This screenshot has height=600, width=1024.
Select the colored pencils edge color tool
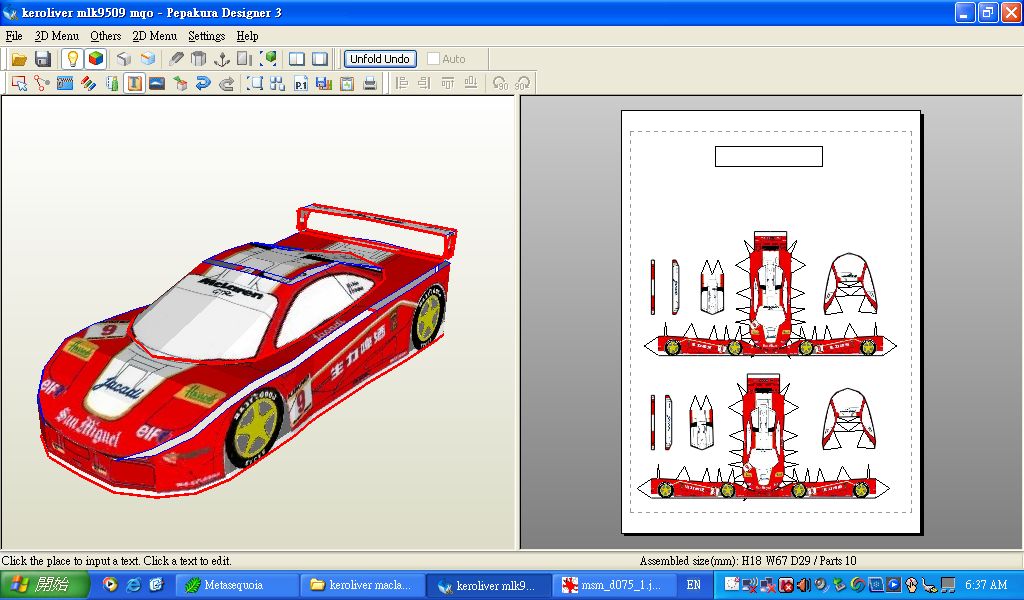[x=88, y=83]
